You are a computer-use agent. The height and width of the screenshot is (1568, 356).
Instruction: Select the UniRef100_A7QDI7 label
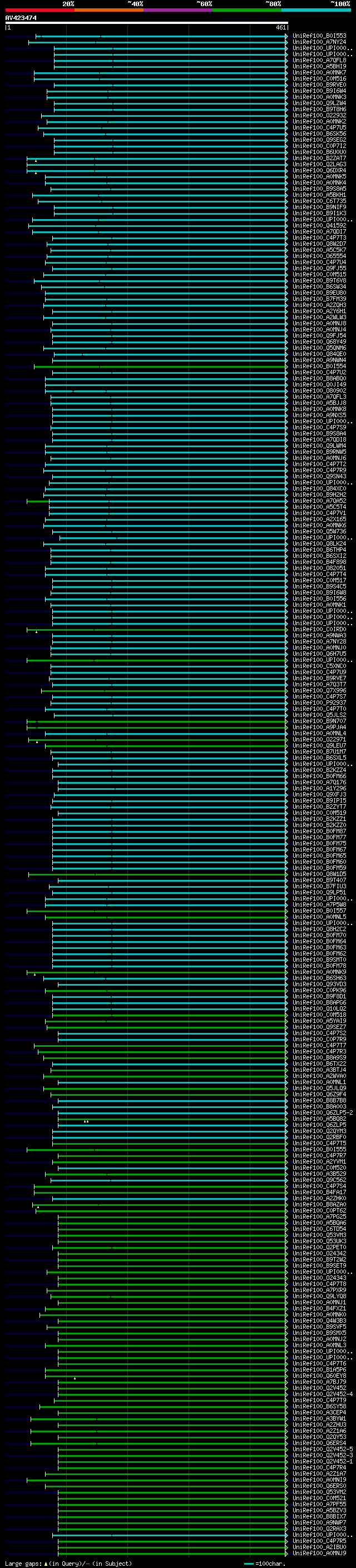pos(319,231)
